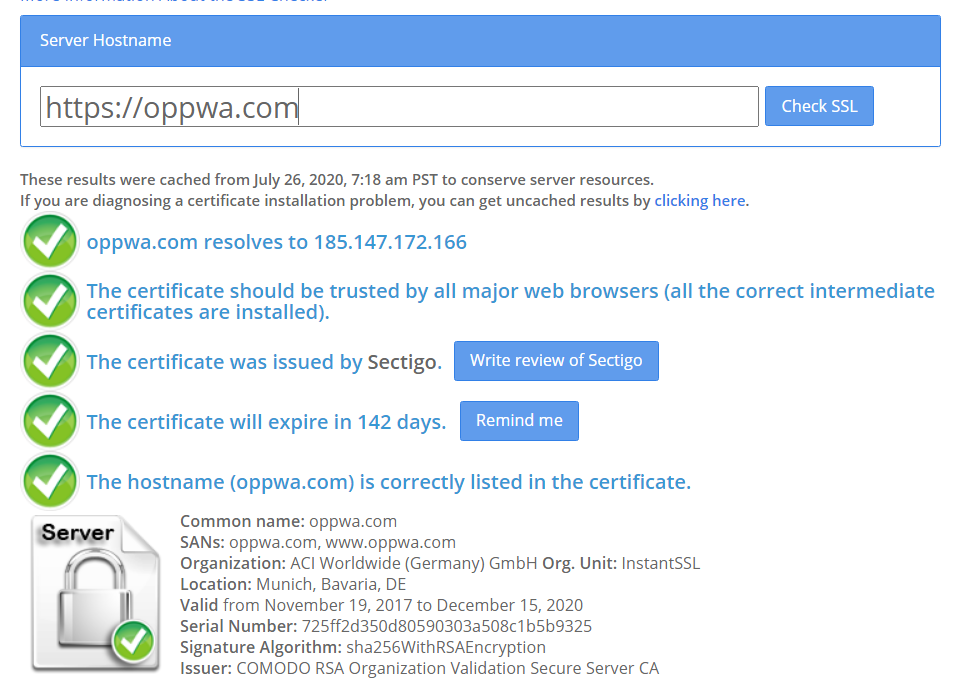The image size is (972, 680).
Task: Focus the Server Hostname input field
Action: (399, 107)
